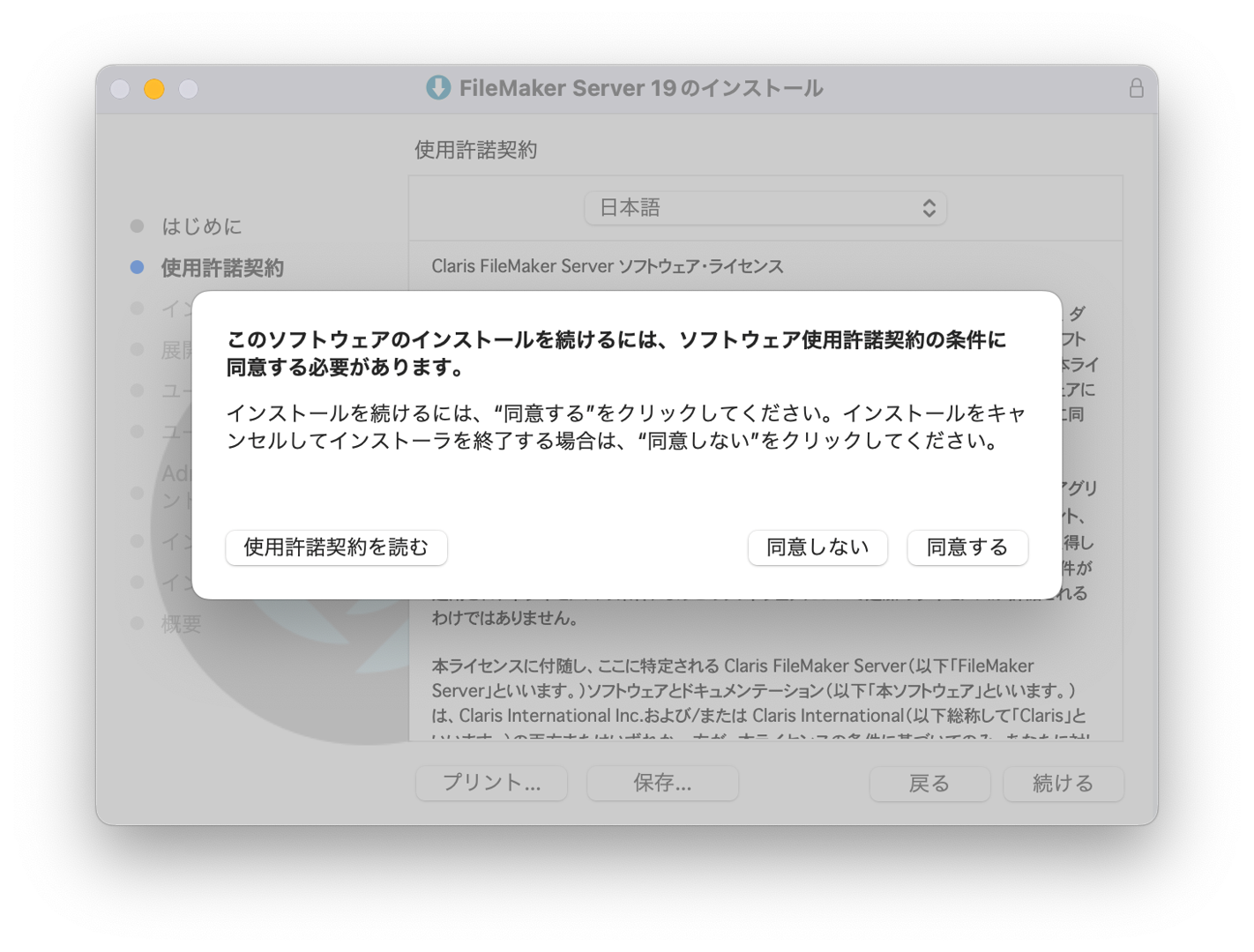Click the 戻る (Back) button
This screenshot has height=952, width=1254.
tap(929, 784)
